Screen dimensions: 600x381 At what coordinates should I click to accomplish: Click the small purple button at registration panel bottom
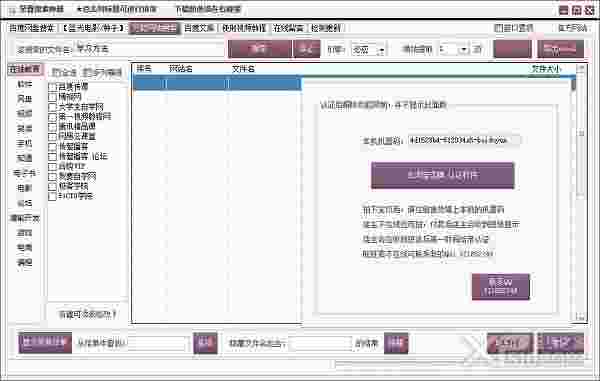pos(501,287)
